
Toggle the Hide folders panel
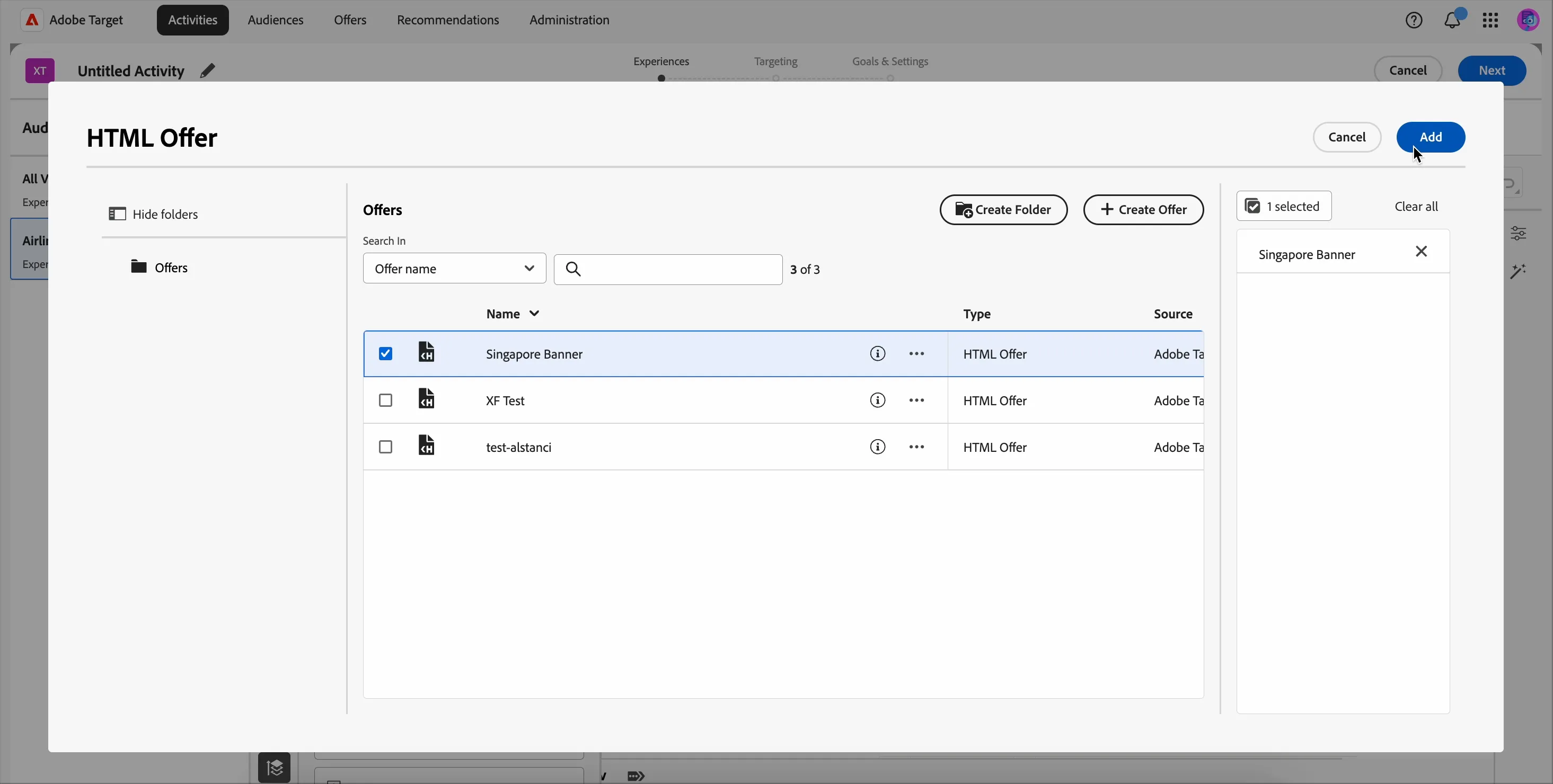coord(153,214)
